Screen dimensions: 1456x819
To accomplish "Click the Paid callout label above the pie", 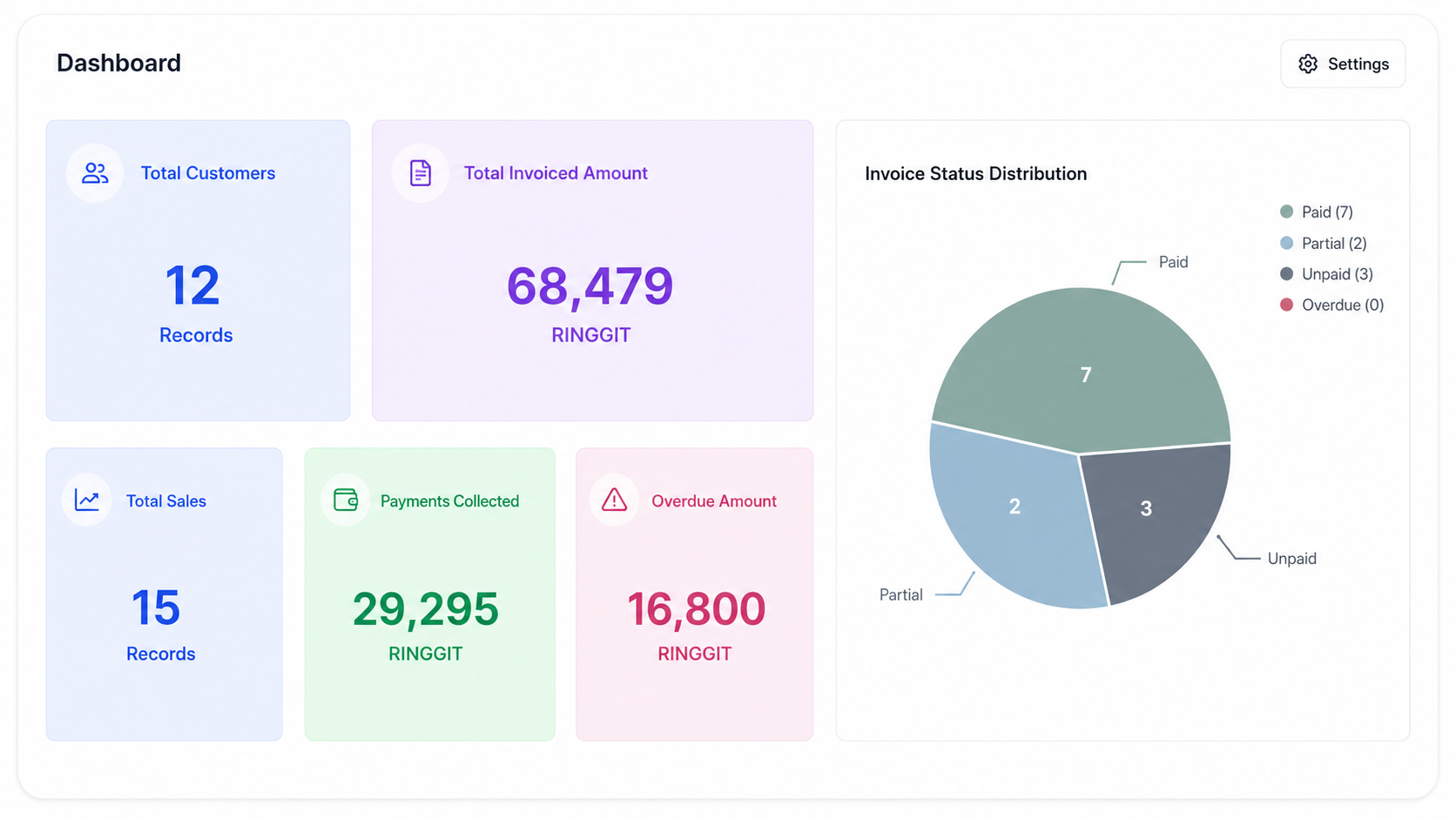I will 1173,262.
